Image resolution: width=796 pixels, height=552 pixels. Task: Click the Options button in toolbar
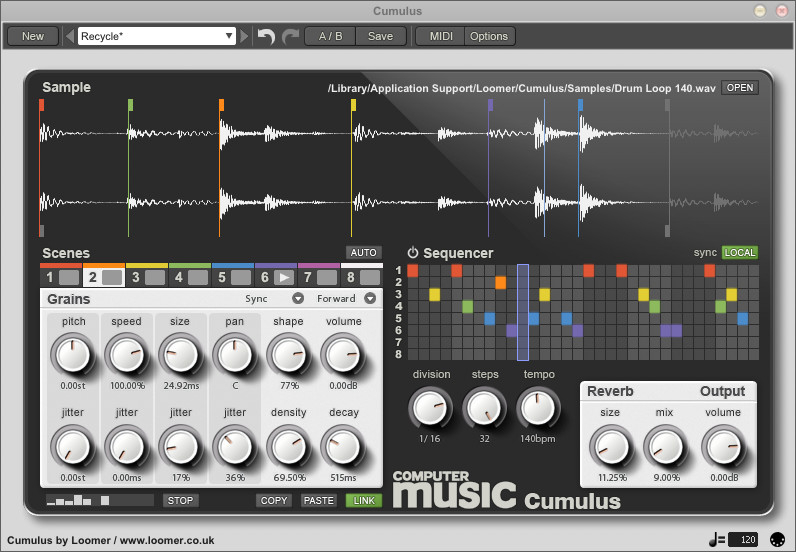pyautogui.click(x=489, y=36)
